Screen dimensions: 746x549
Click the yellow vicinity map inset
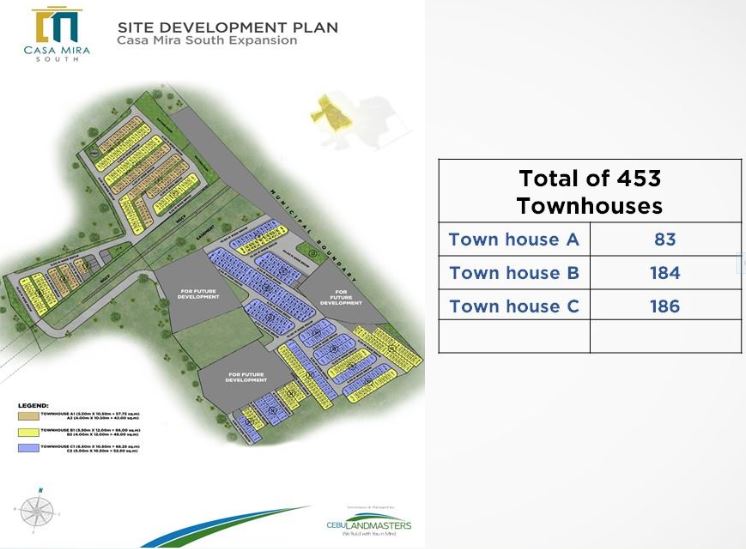pos(333,112)
